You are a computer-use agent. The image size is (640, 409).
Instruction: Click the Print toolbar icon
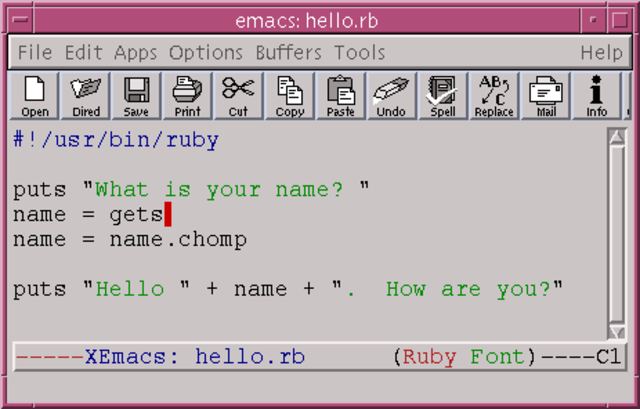[x=187, y=96]
